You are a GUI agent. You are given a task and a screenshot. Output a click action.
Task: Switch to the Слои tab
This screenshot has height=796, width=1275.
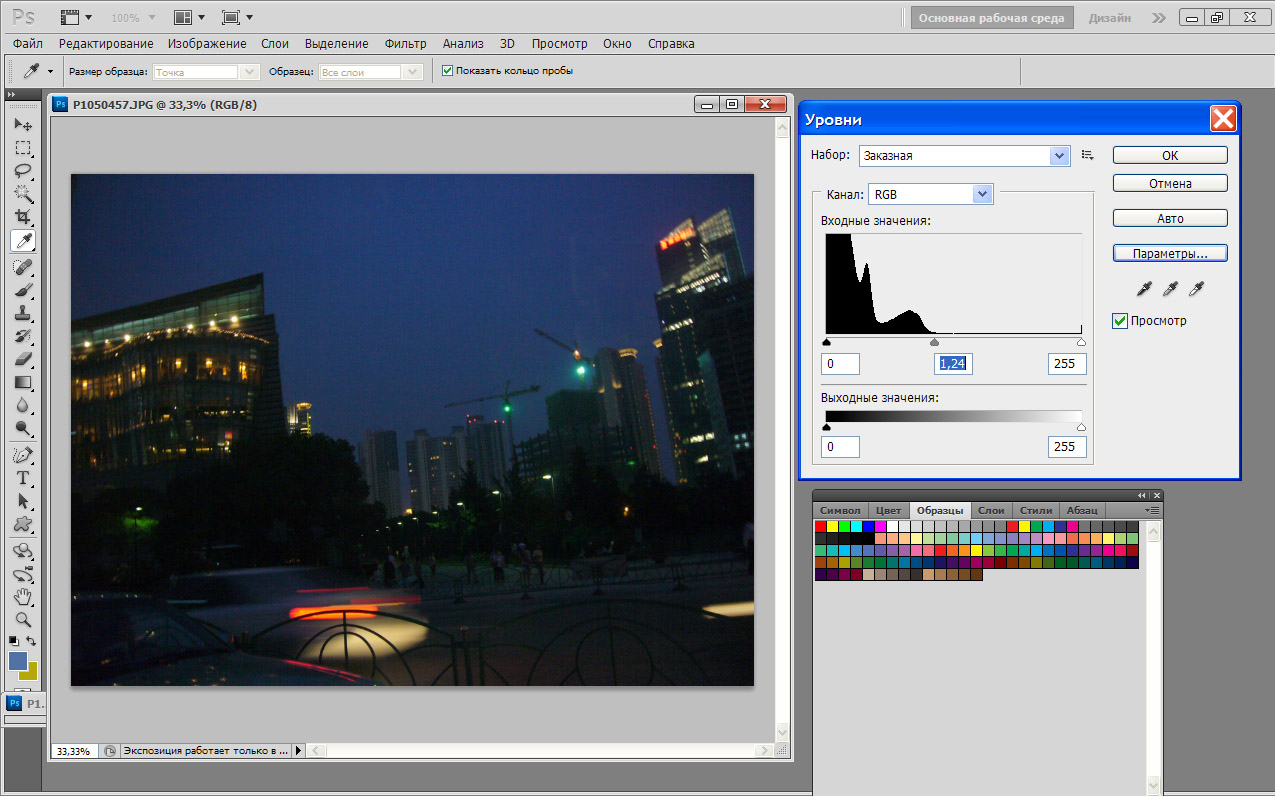point(991,510)
